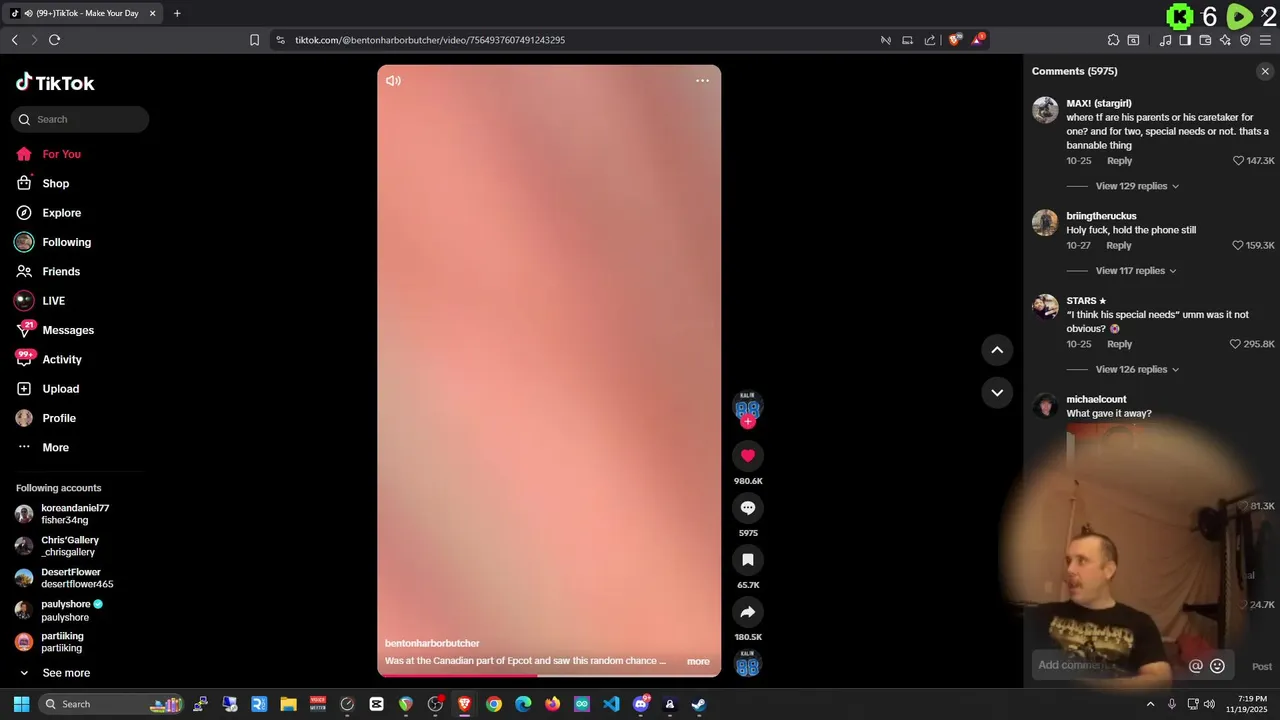
Task: Toggle the browser sidebar panel
Action: (x=1185, y=40)
